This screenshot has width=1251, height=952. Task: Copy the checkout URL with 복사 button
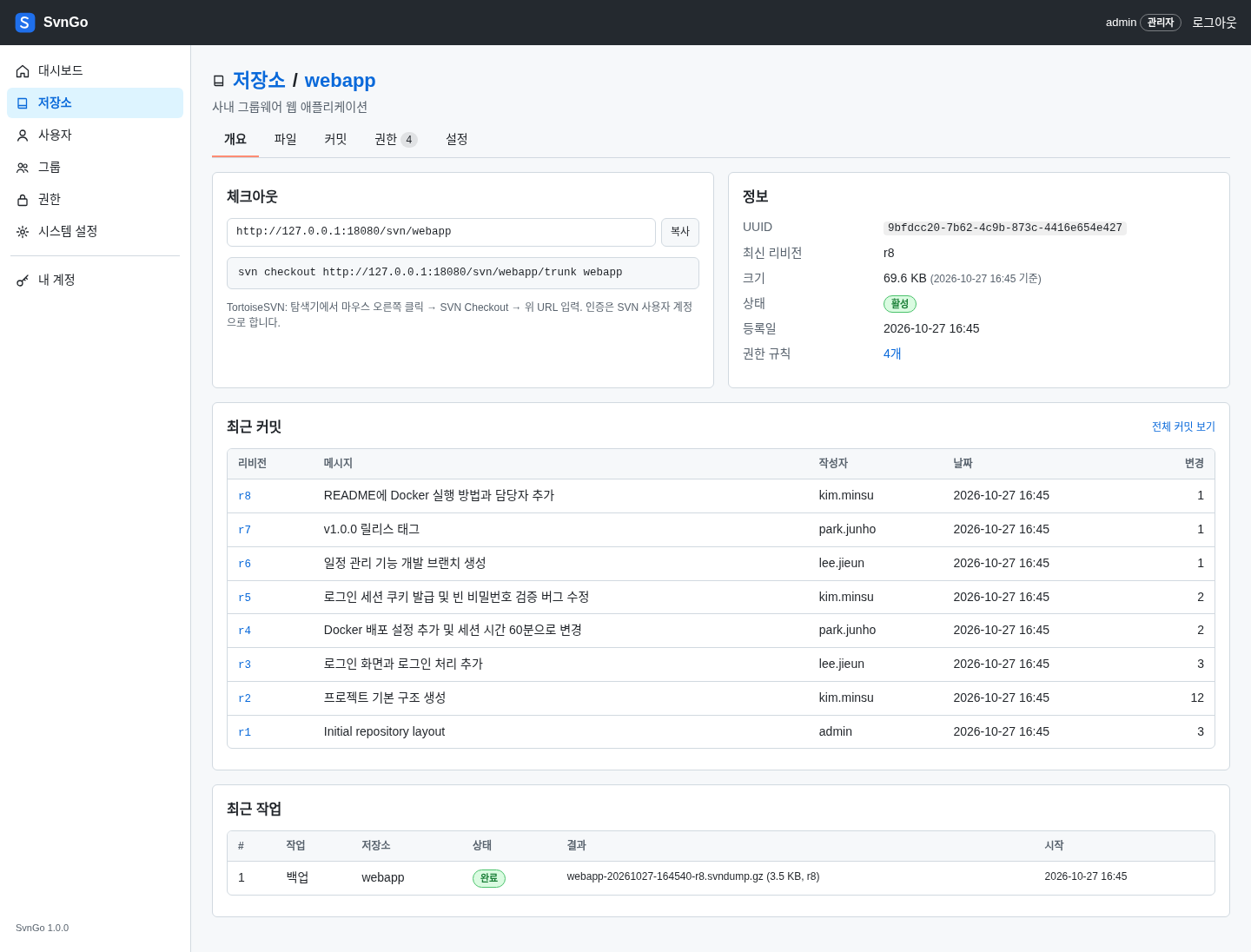(x=680, y=232)
